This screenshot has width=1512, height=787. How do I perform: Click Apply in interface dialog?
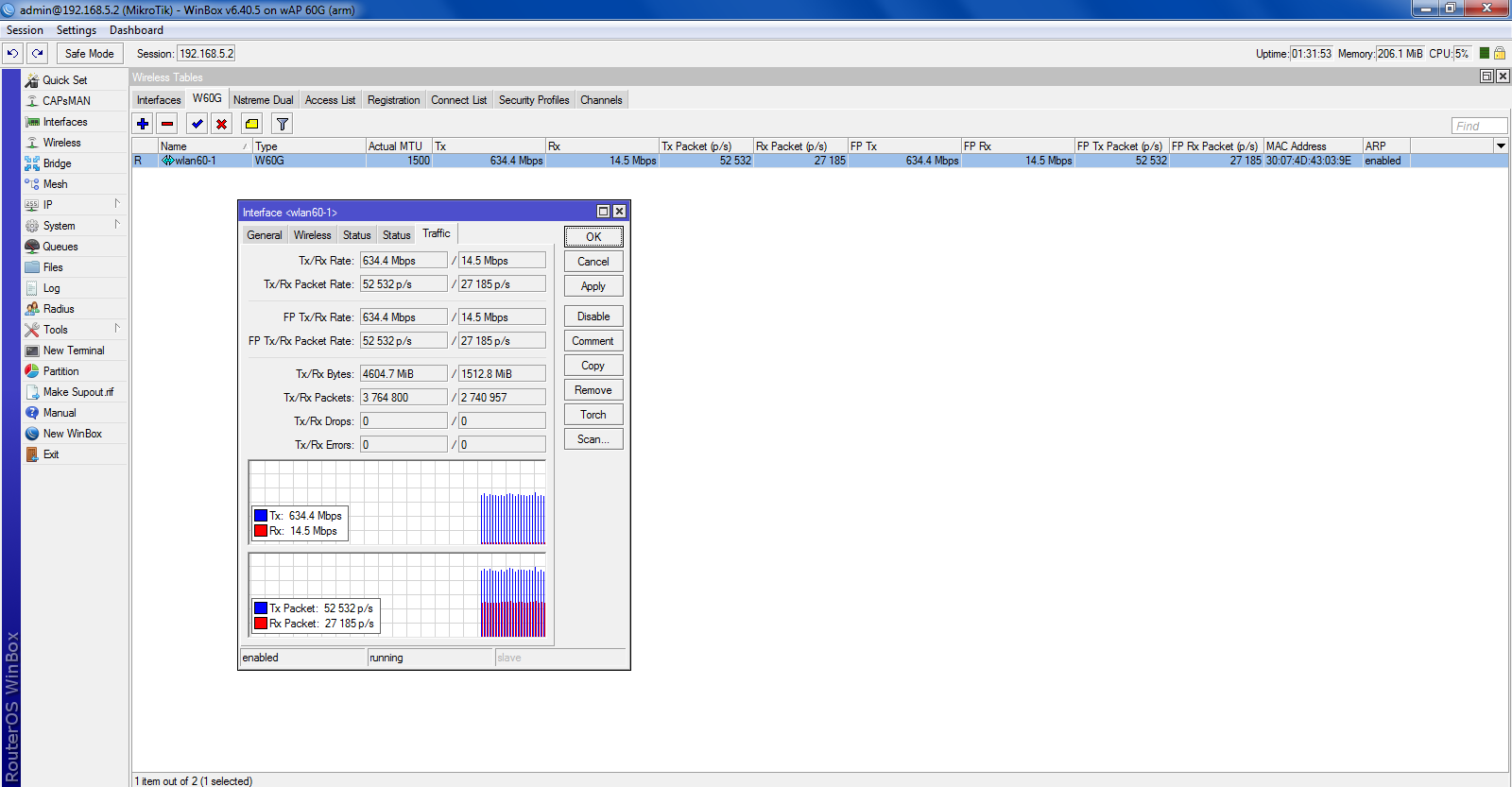tap(593, 286)
